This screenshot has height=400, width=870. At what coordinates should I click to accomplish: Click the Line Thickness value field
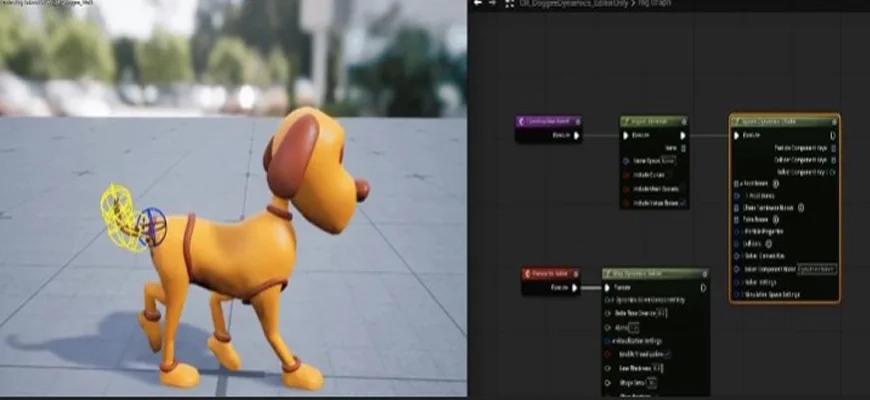657,368
